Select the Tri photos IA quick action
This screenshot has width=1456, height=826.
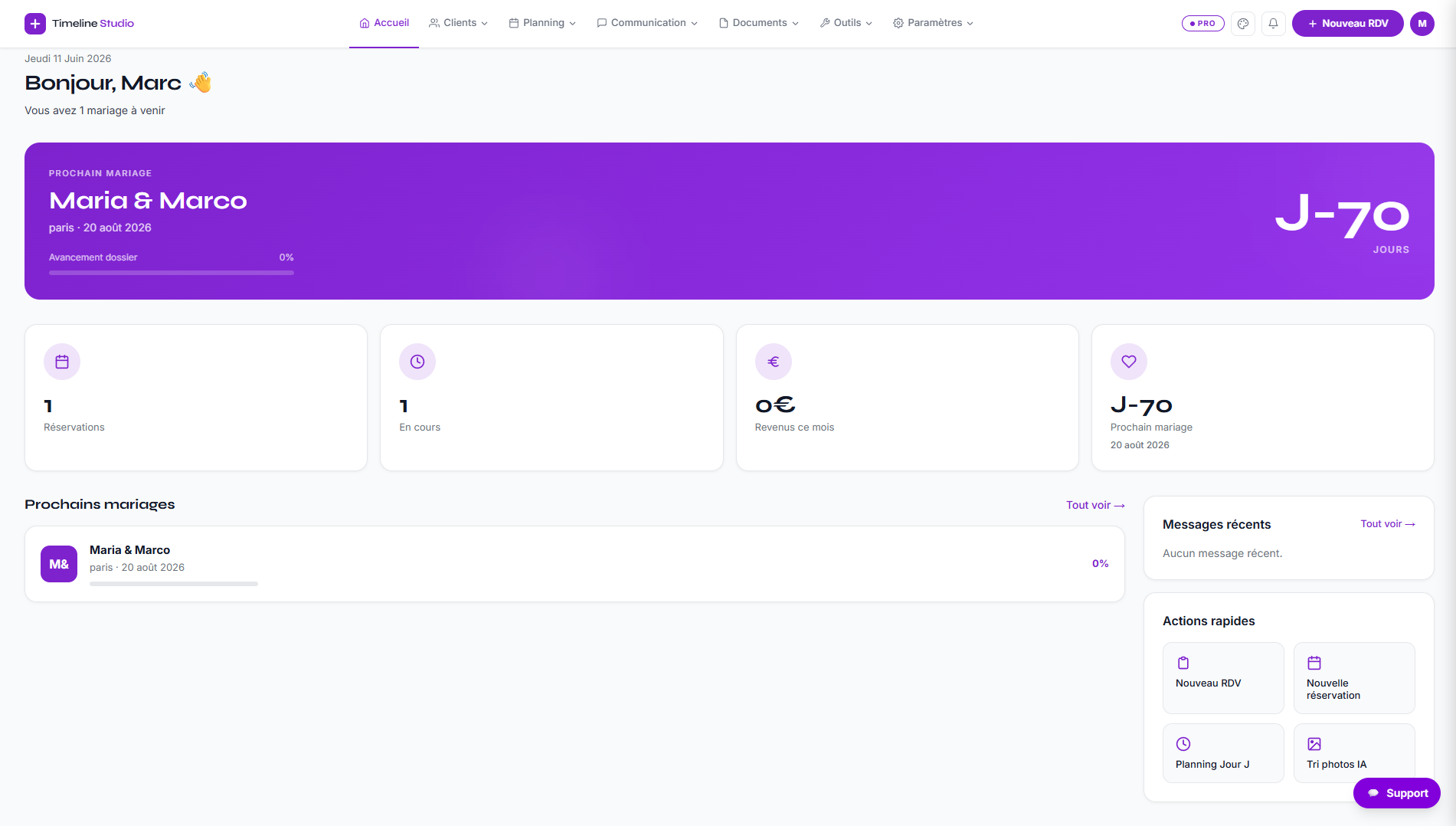point(1354,753)
